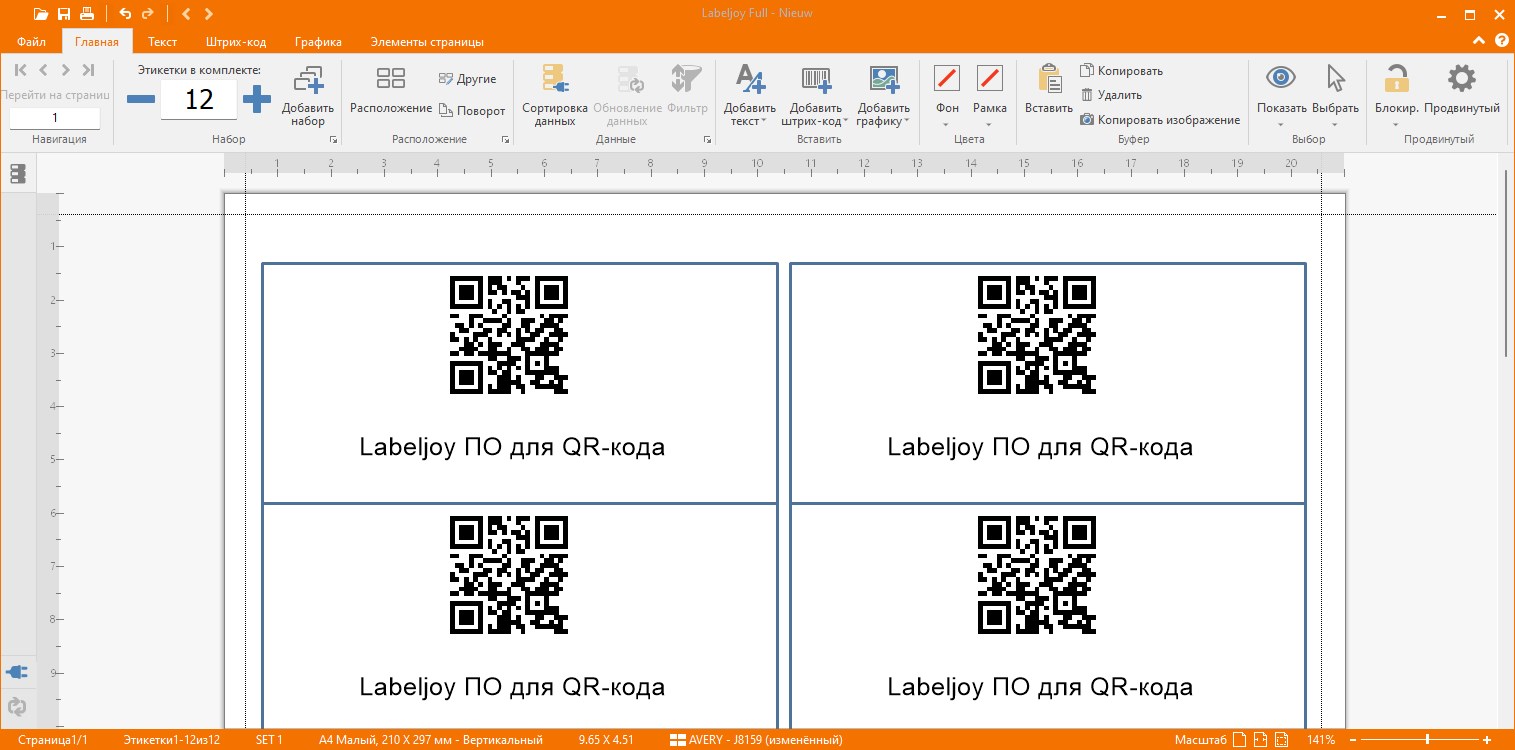Go forward with the title bar right chevron

coord(208,14)
